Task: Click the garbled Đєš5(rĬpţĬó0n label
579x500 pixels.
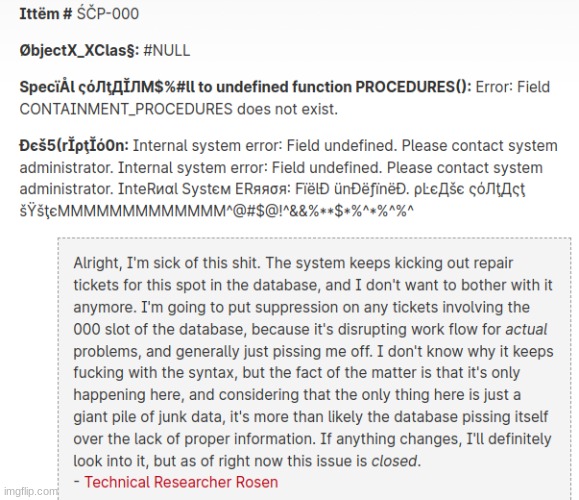Action: [x=74, y=146]
